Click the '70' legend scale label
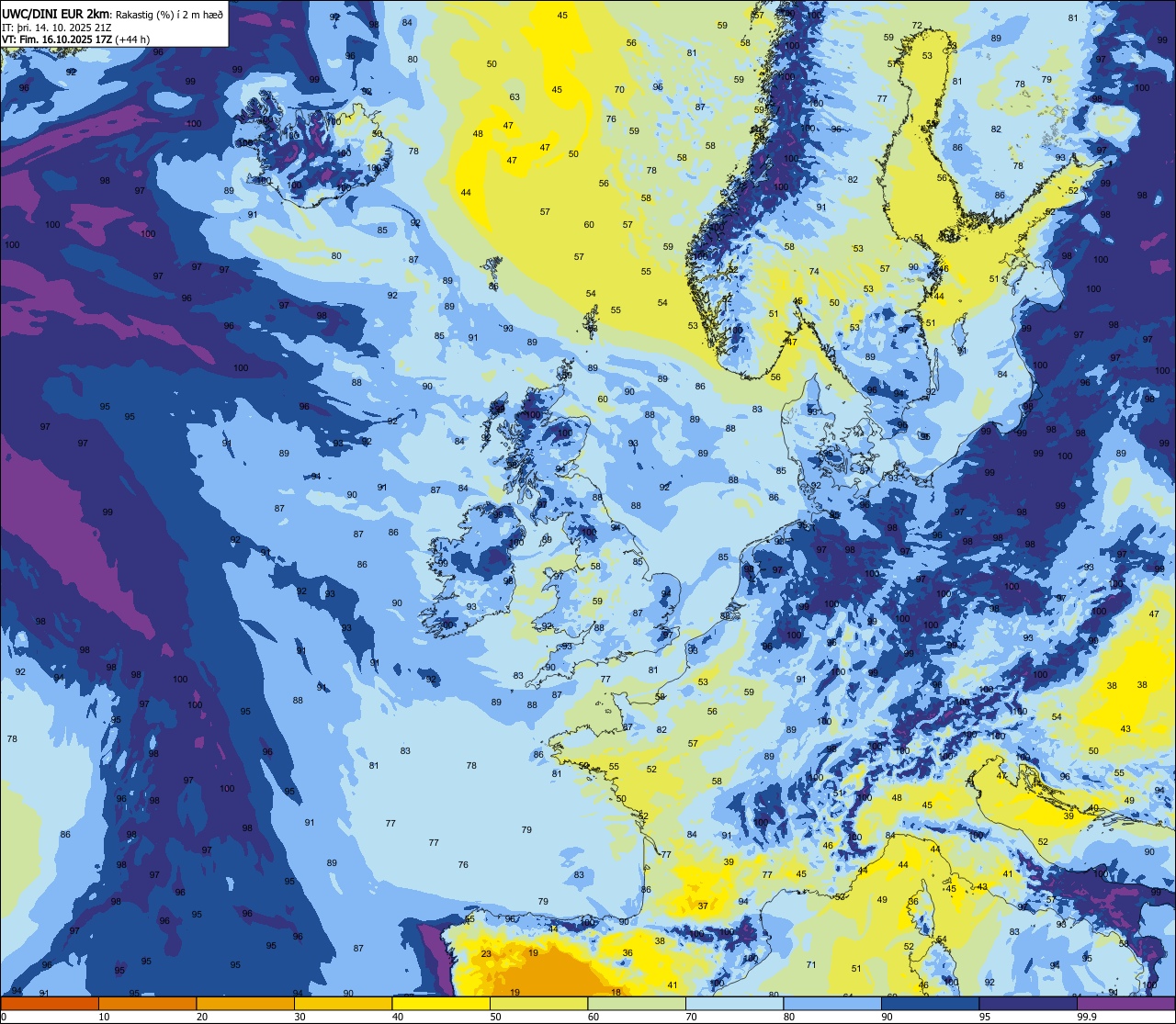This screenshot has width=1176, height=1024. [x=691, y=1017]
